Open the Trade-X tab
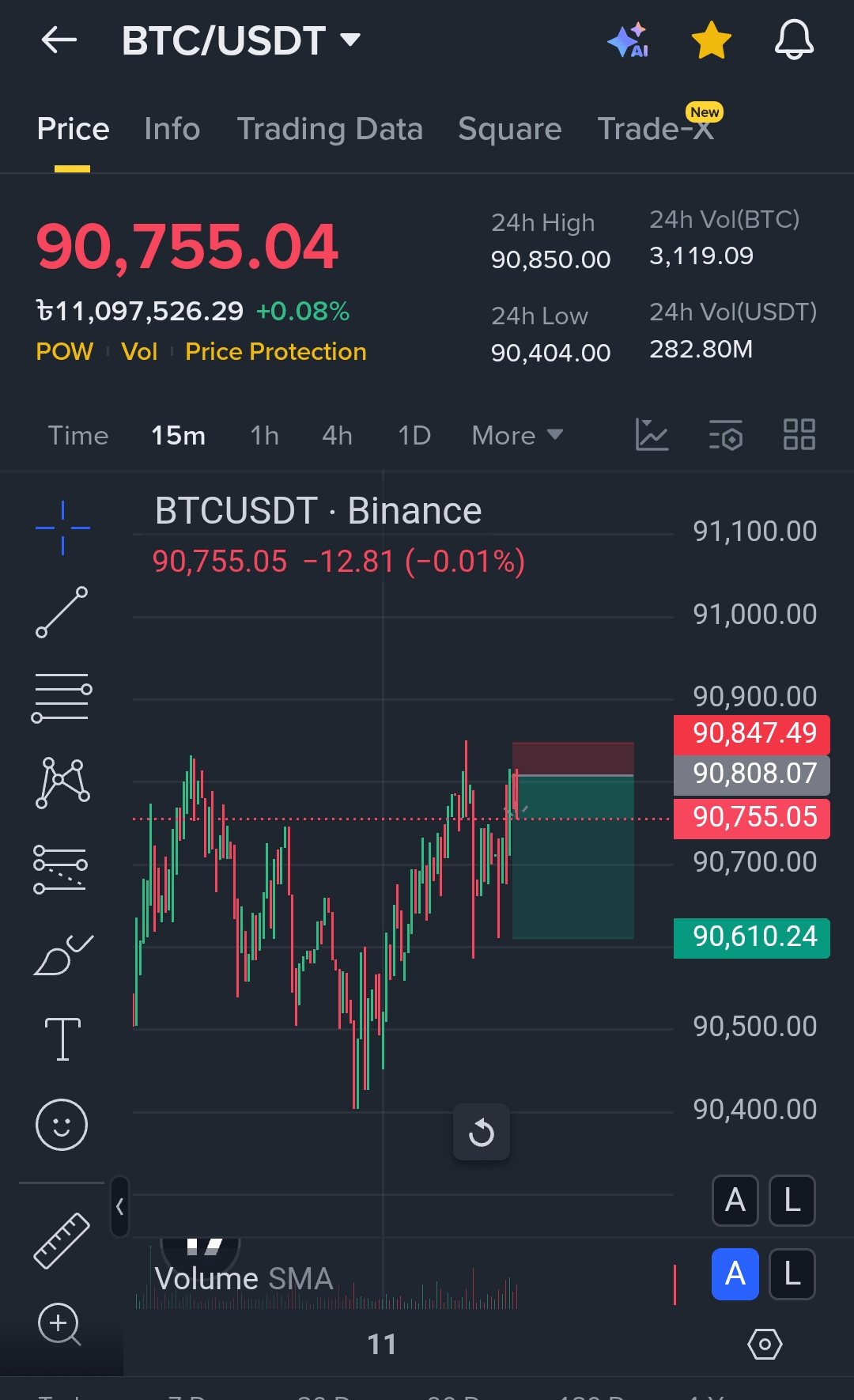This screenshot has height=1400, width=854. (x=656, y=129)
